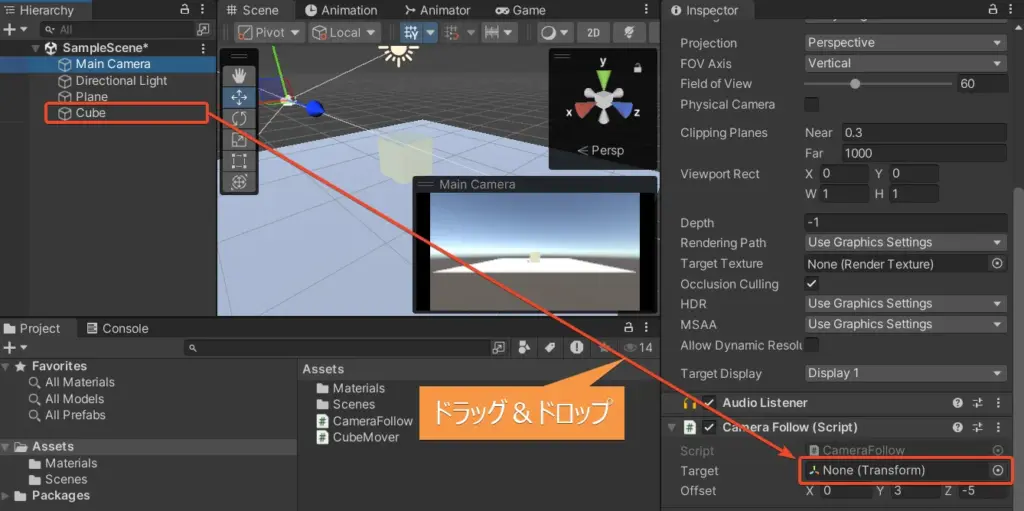The image size is (1024, 511).
Task: Open the SampleScene kebab options menu
Action: coord(203,48)
